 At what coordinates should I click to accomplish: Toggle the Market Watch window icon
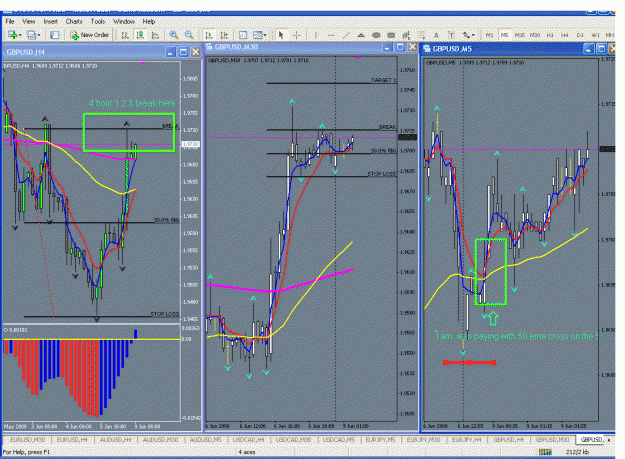click(x=55, y=35)
